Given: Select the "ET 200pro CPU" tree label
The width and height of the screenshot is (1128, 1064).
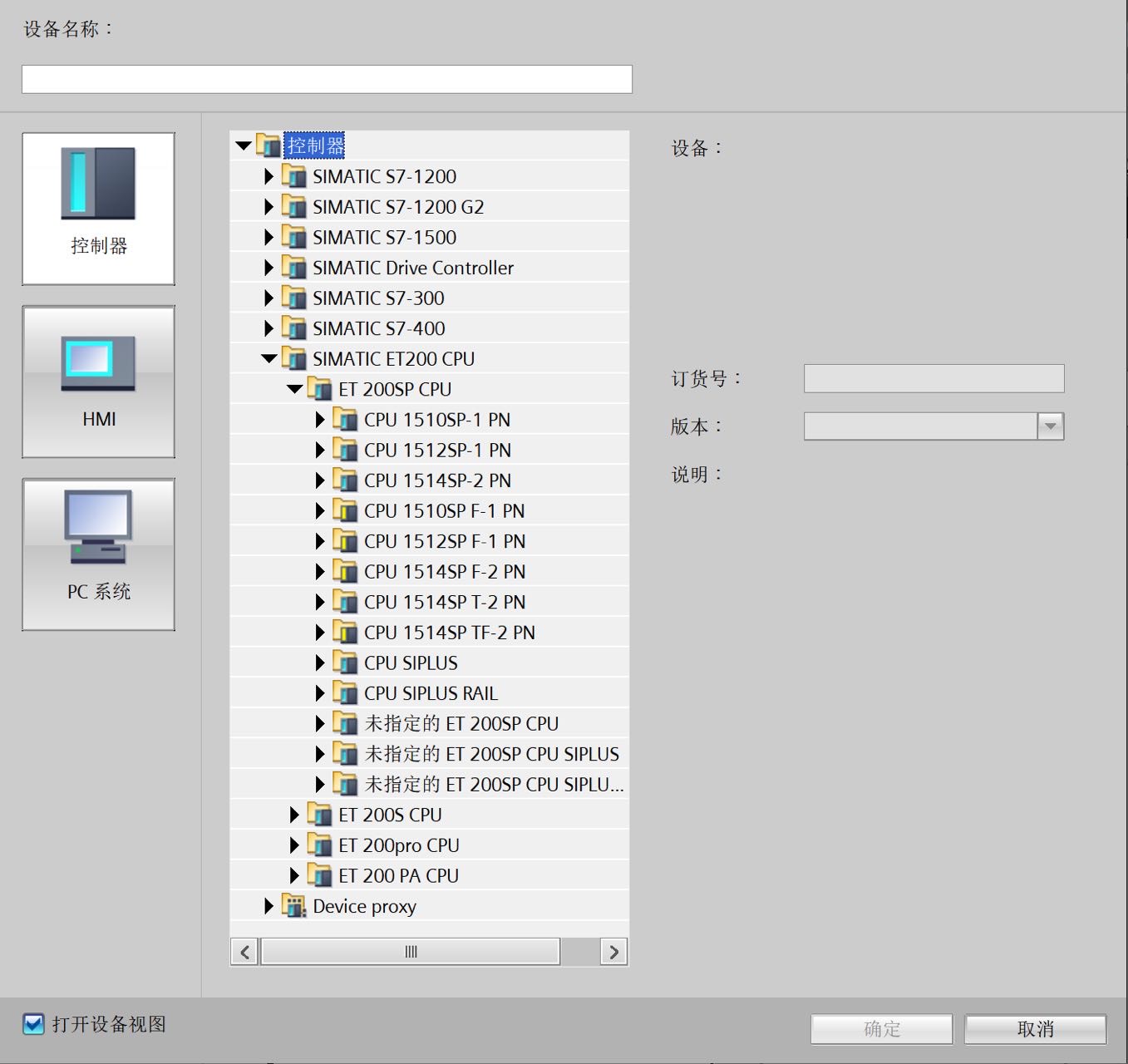Looking at the screenshot, I should 399,845.
